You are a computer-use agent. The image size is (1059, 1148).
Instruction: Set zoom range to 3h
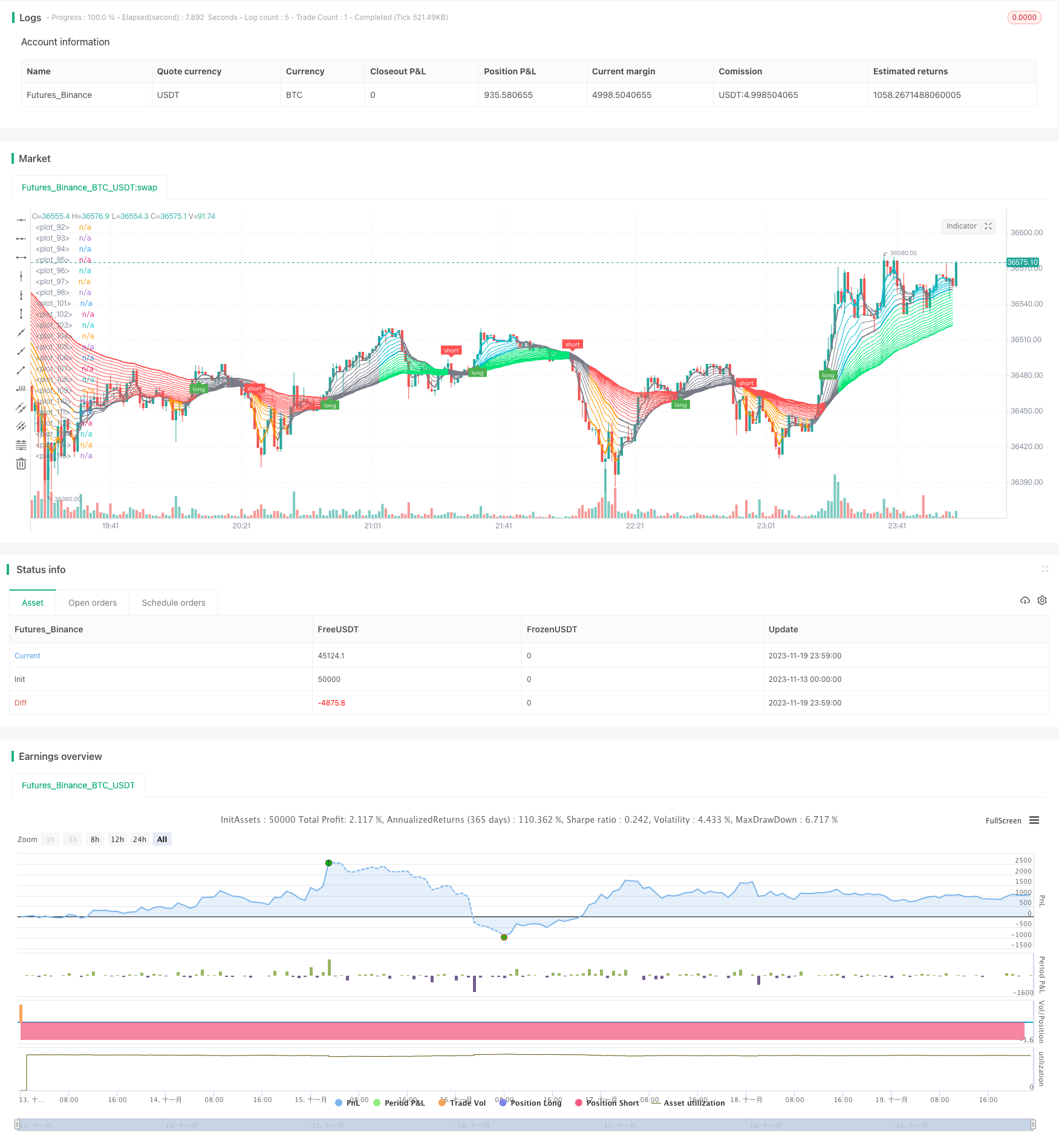click(73, 839)
